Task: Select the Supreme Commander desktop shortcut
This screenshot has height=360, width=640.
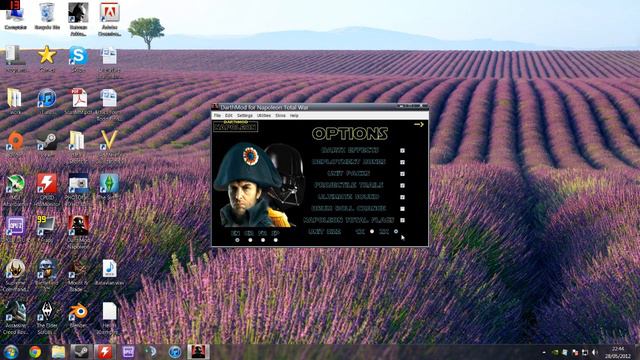Action: (16, 275)
